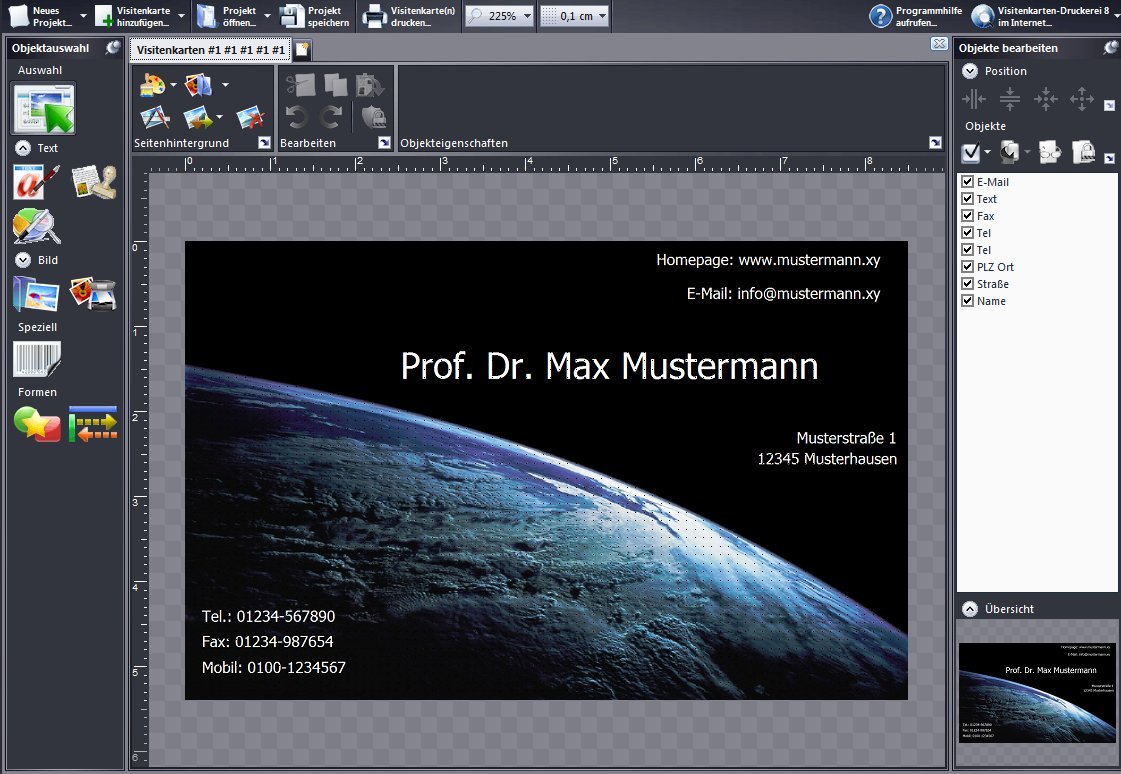Select the 'Homepage: www.mustermann.xy' text on card
Image resolution: width=1121 pixels, height=774 pixels.
coord(768,260)
